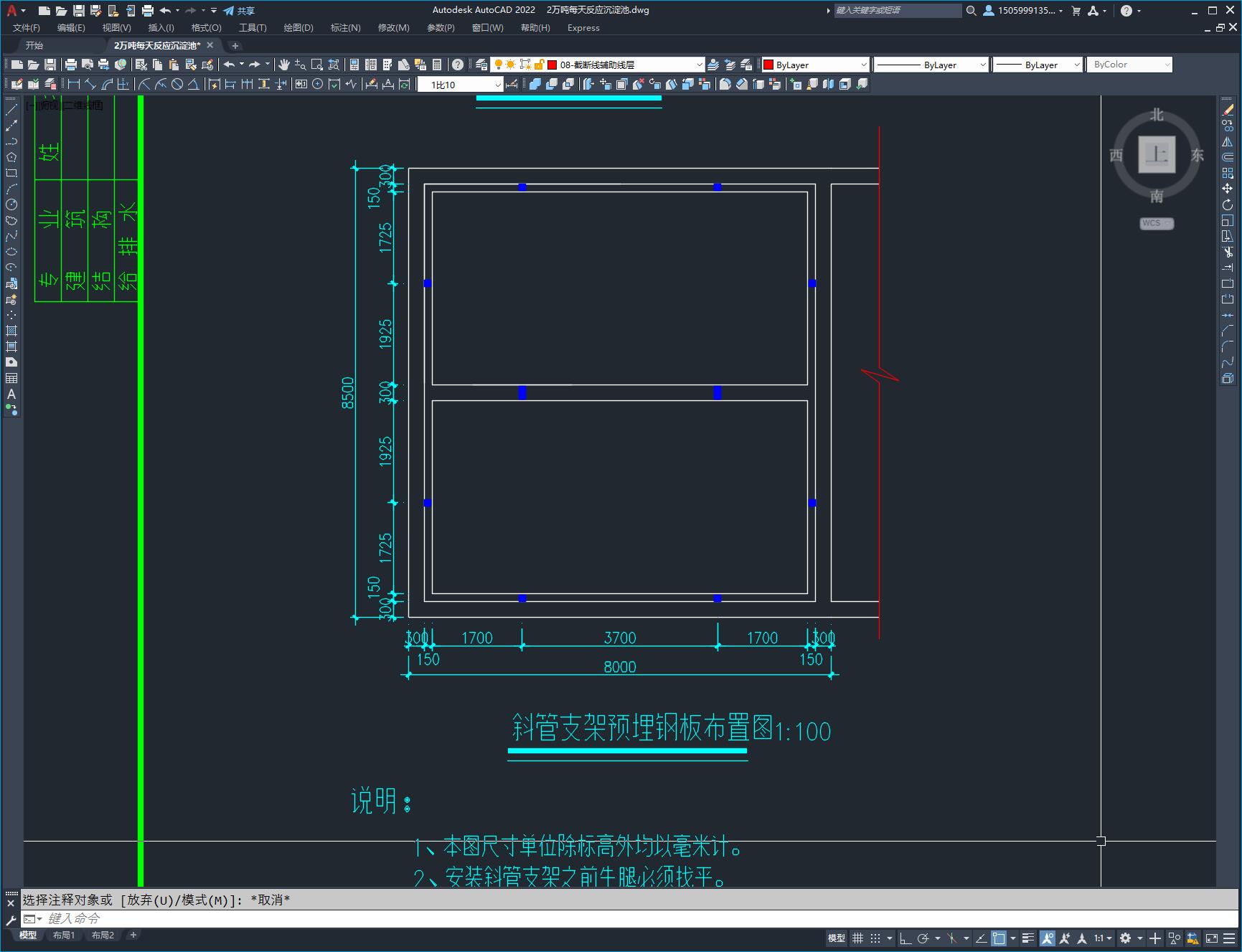Toggle lineweight display in status bar

click(1028, 938)
